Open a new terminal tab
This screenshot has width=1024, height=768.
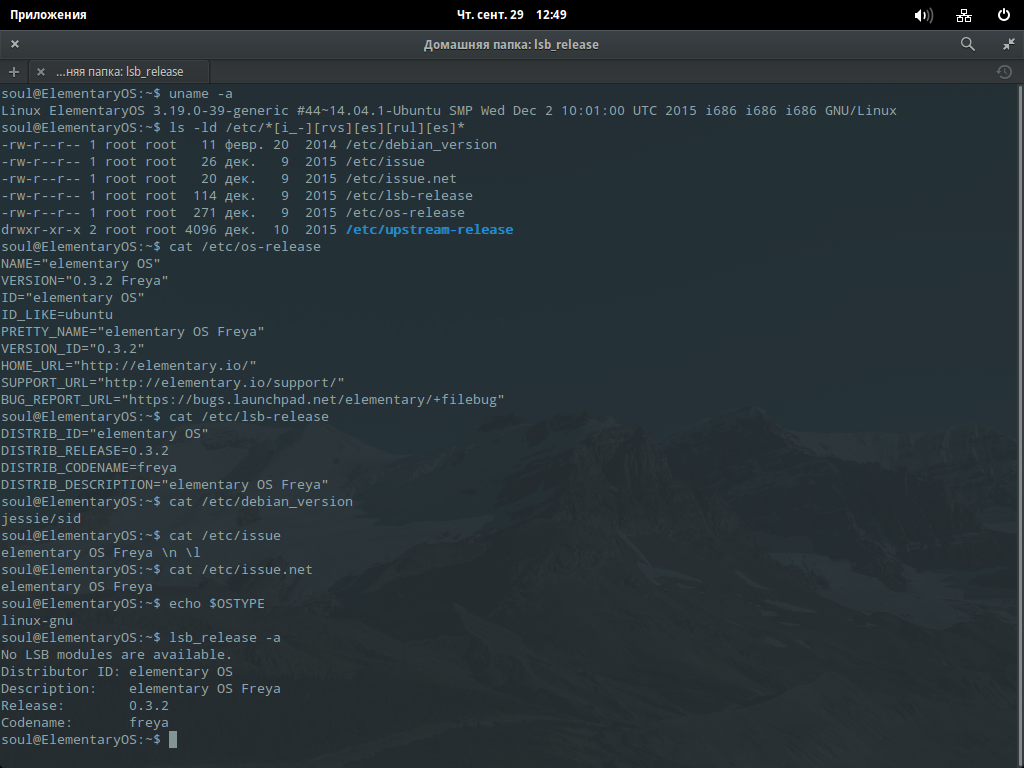[14, 72]
